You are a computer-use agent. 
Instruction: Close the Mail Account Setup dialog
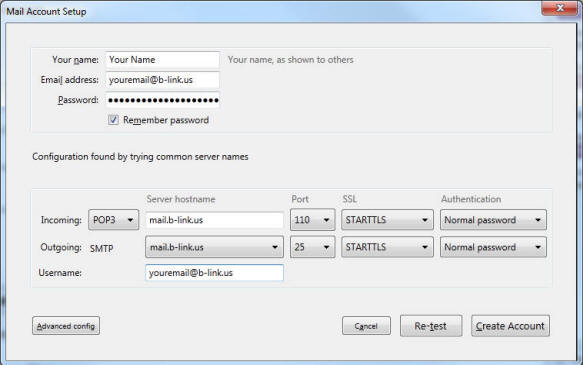(x=560, y=8)
